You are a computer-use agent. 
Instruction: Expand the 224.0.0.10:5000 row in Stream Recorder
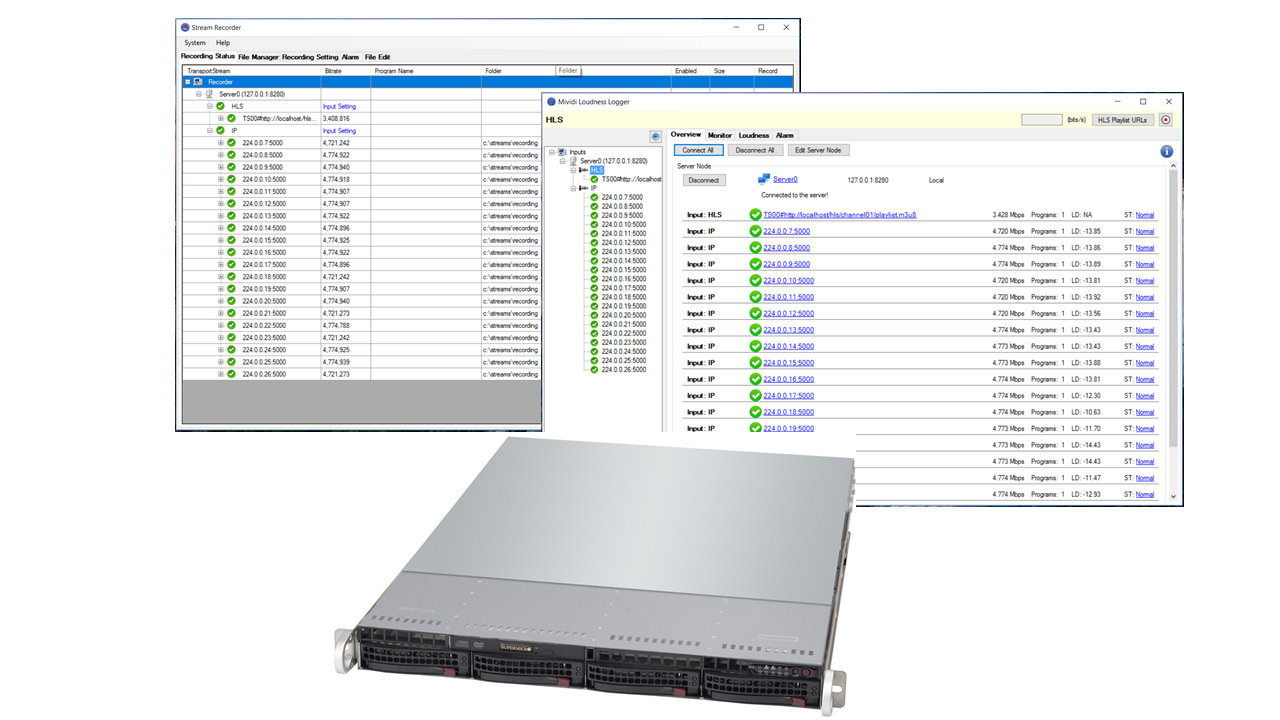pos(221,179)
